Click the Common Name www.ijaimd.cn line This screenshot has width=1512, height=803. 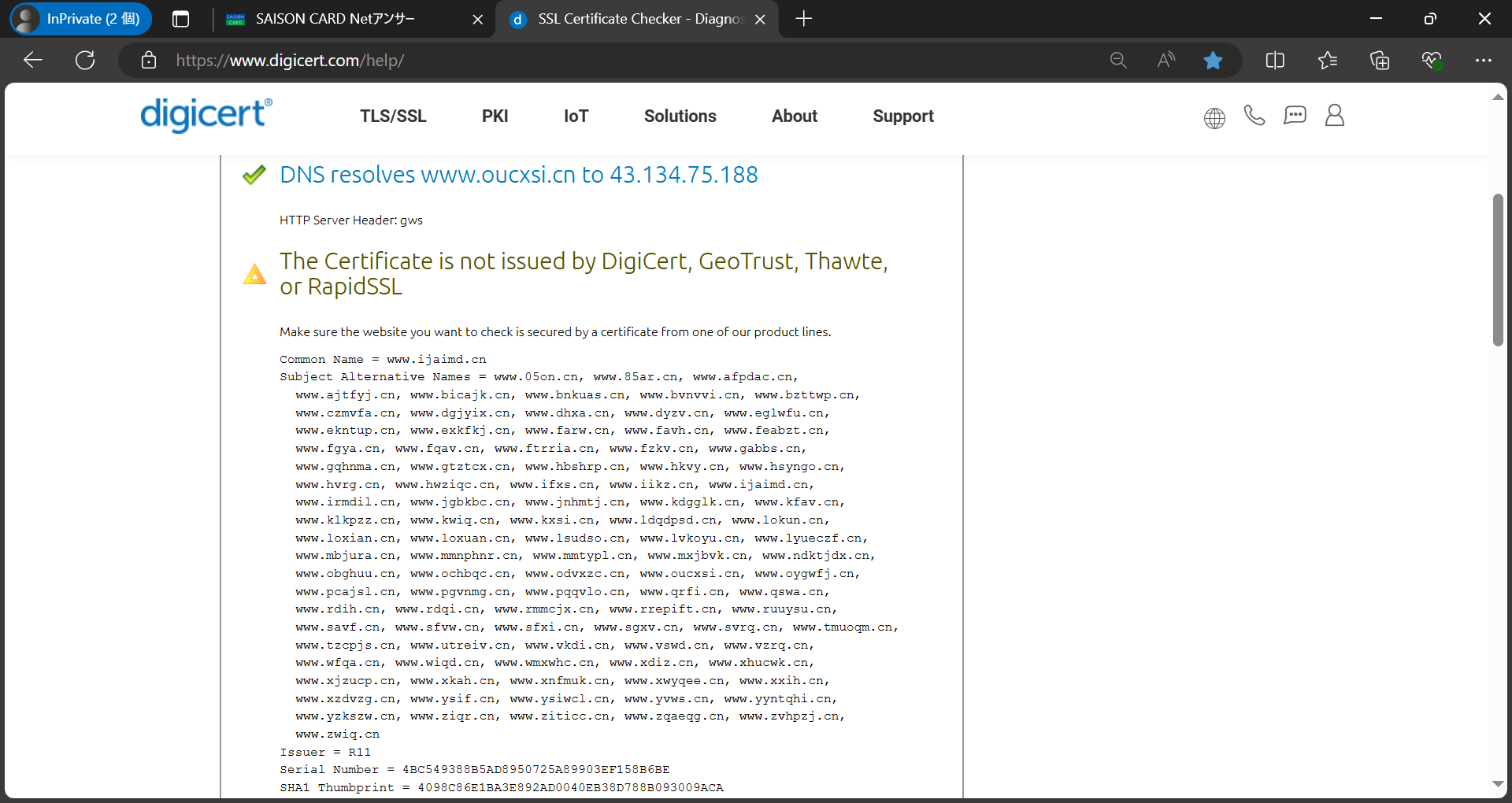tap(383, 359)
